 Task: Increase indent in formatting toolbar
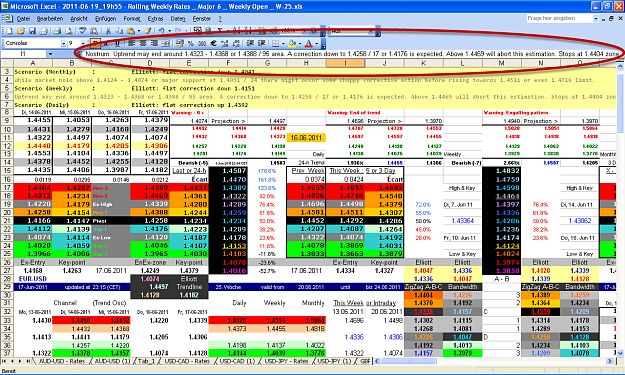[261, 43]
